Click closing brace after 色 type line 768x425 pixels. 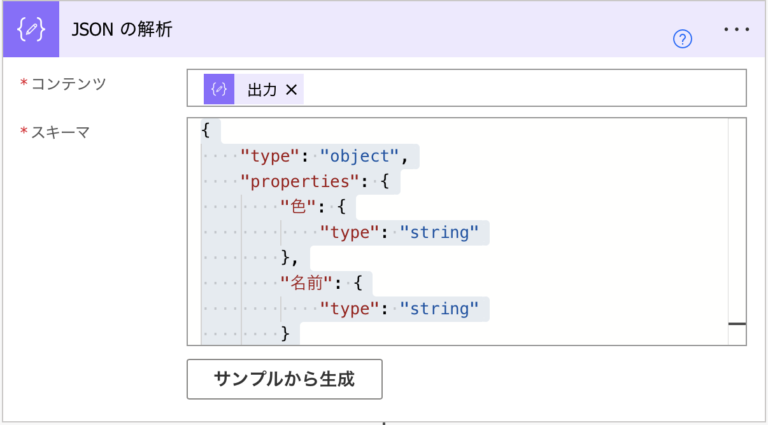point(286,258)
